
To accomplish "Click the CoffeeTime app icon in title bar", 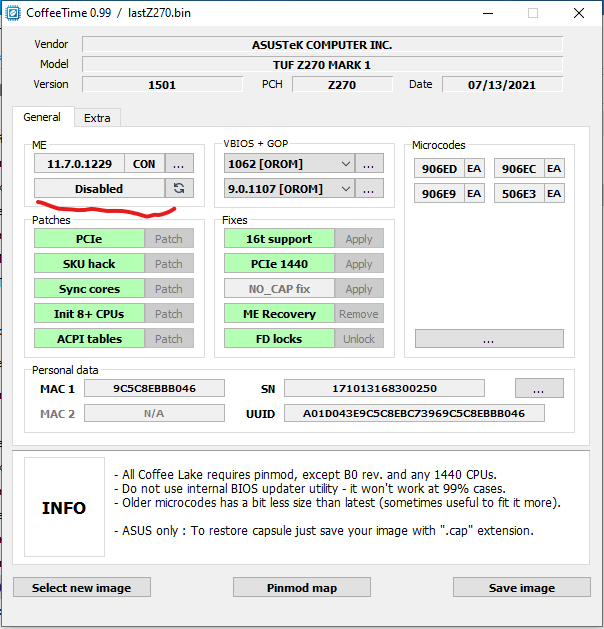I will 12,13.
